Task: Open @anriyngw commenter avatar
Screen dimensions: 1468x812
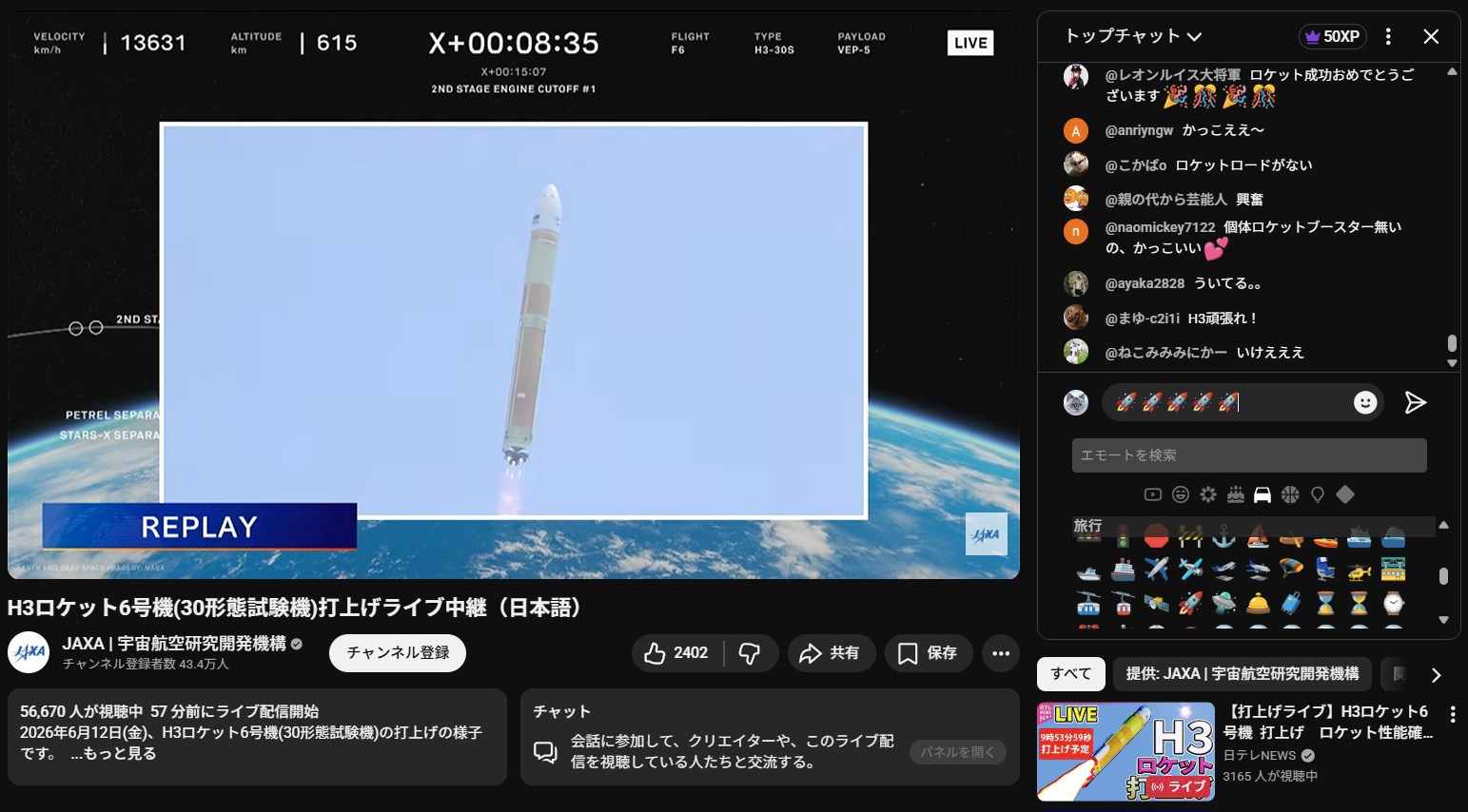Action: tap(1076, 130)
